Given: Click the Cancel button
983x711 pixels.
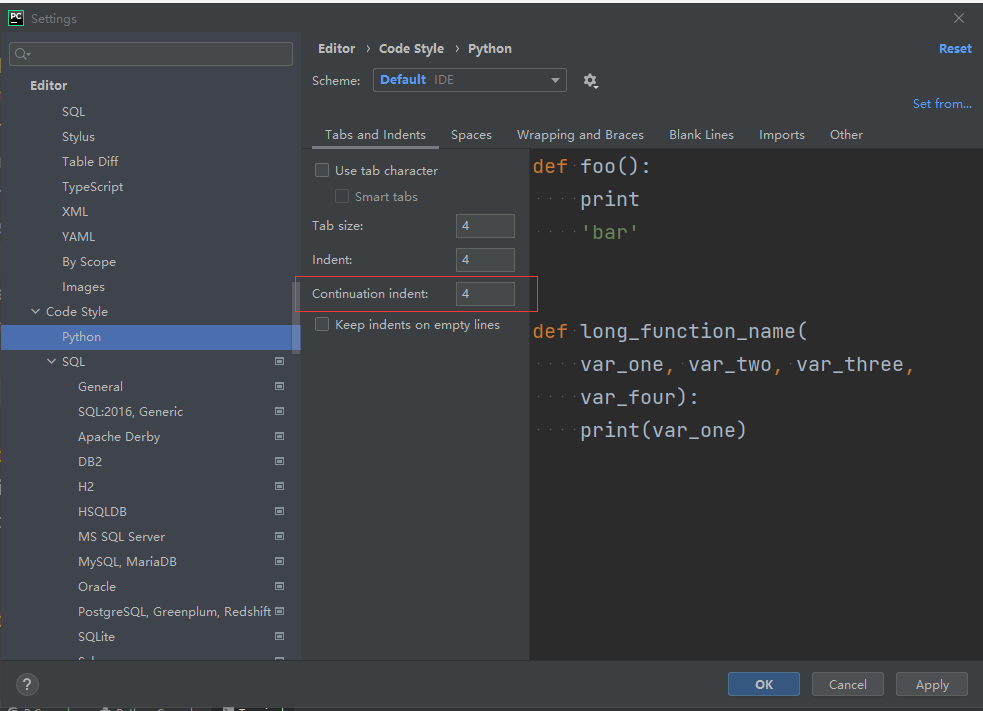Looking at the screenshot, I should point(848,684).
